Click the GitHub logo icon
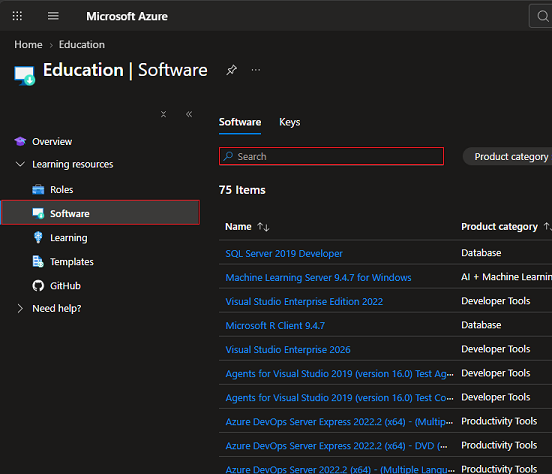The height and width of the screenshot is (474, 552). click(x=38, y=286)
